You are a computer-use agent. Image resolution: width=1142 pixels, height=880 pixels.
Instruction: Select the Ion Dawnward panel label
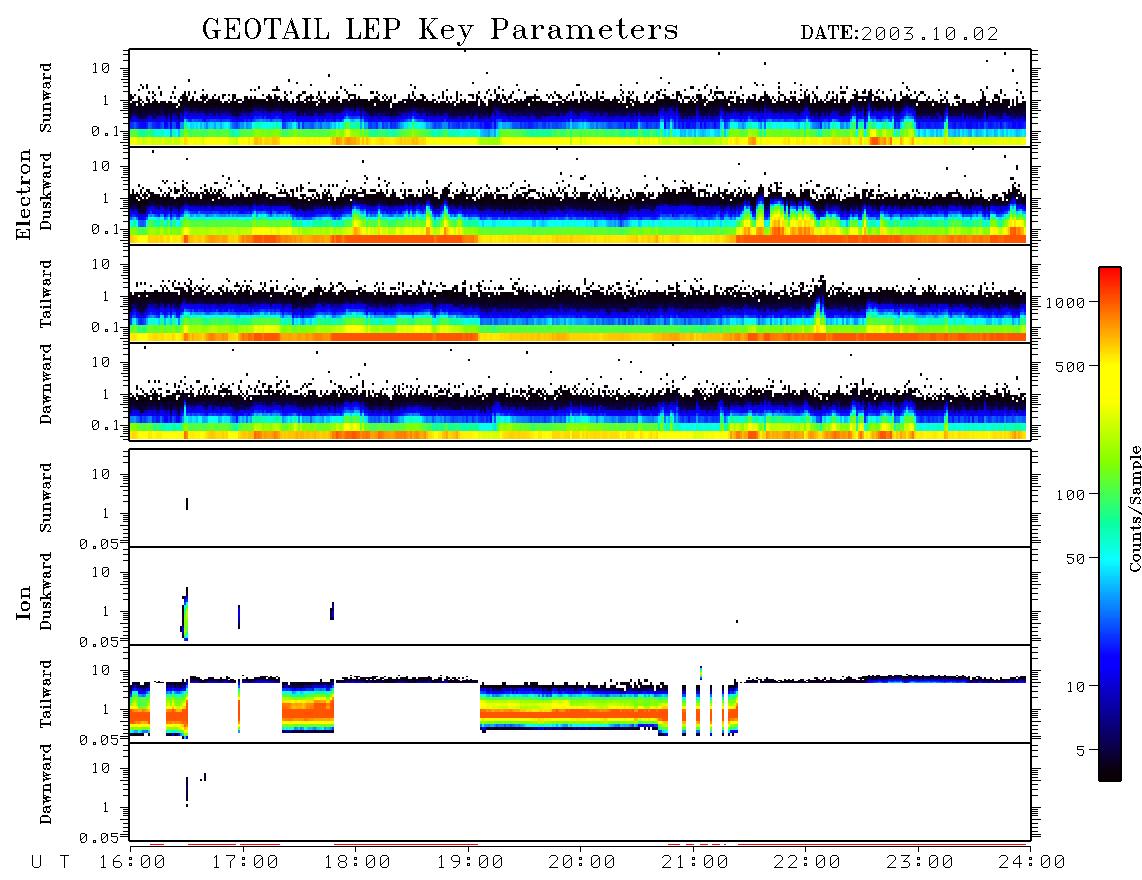pyautogui.click(x=46, y=784)
